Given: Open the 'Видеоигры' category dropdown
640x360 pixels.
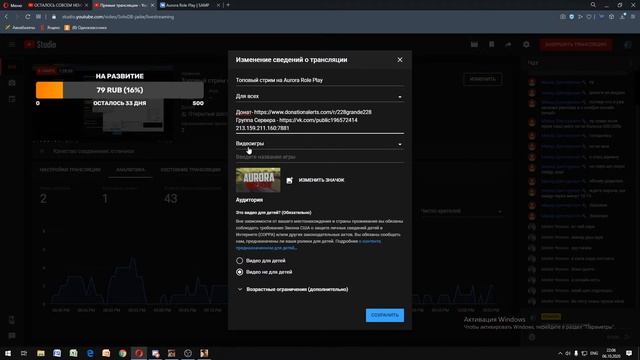Looking at the screenshot, I should (x=320, y=144).
